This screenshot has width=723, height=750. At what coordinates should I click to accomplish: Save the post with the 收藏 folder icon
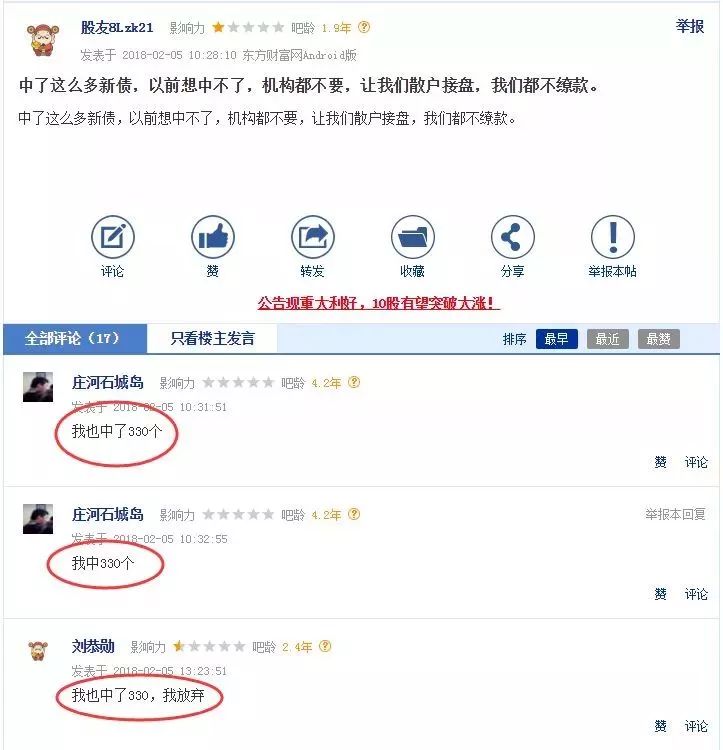tap(413, 237)
